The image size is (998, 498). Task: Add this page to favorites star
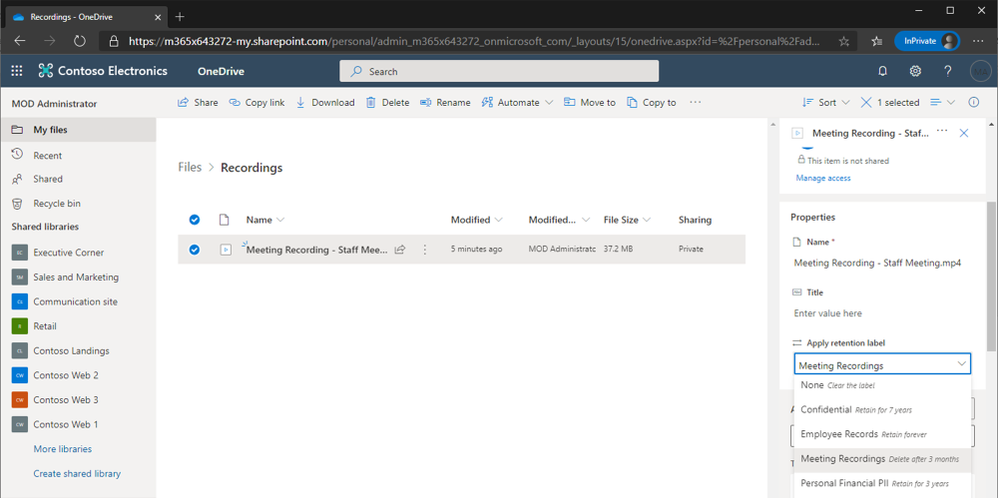844,41
